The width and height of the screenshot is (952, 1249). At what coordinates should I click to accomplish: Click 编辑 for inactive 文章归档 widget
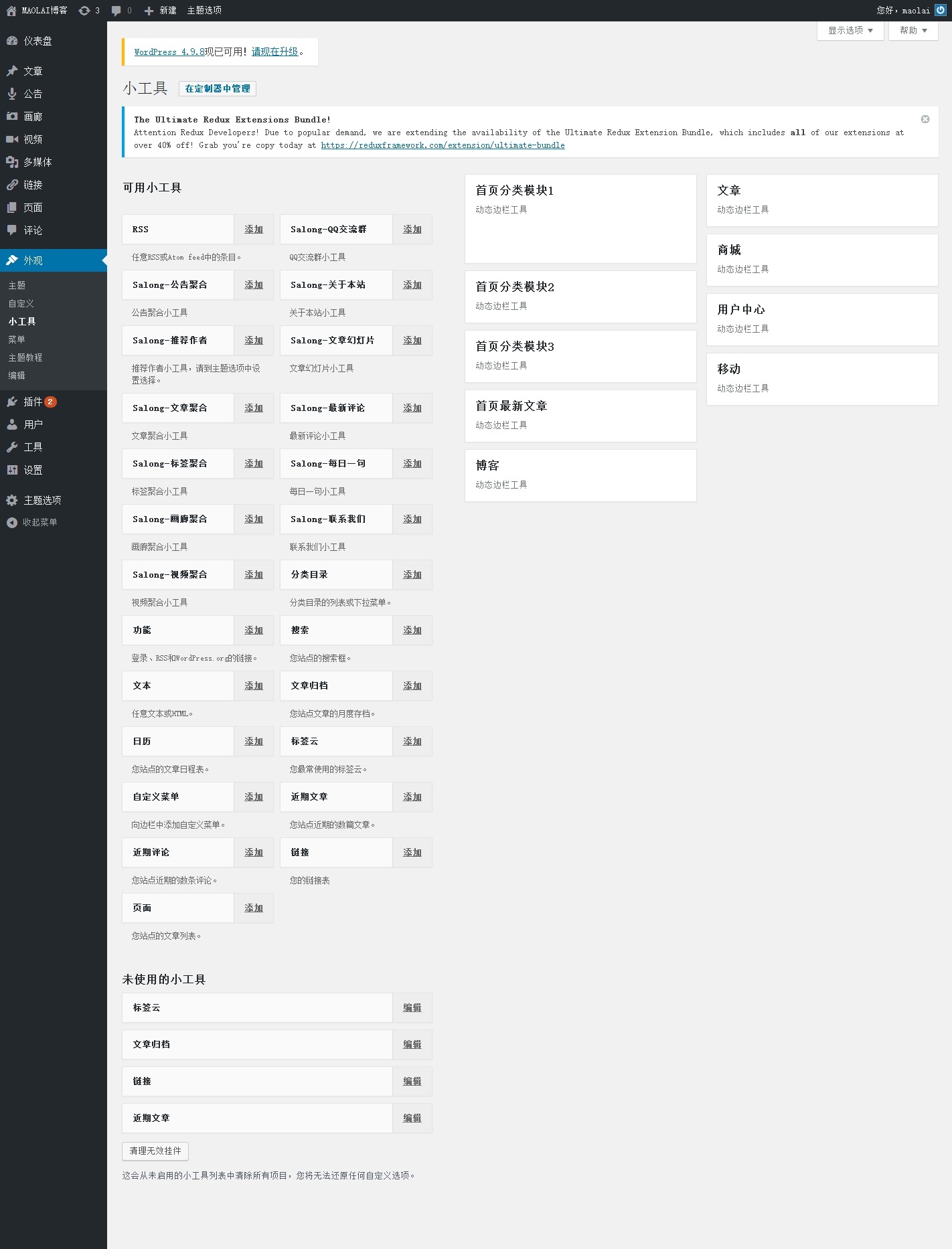(x=412, y=1045)
